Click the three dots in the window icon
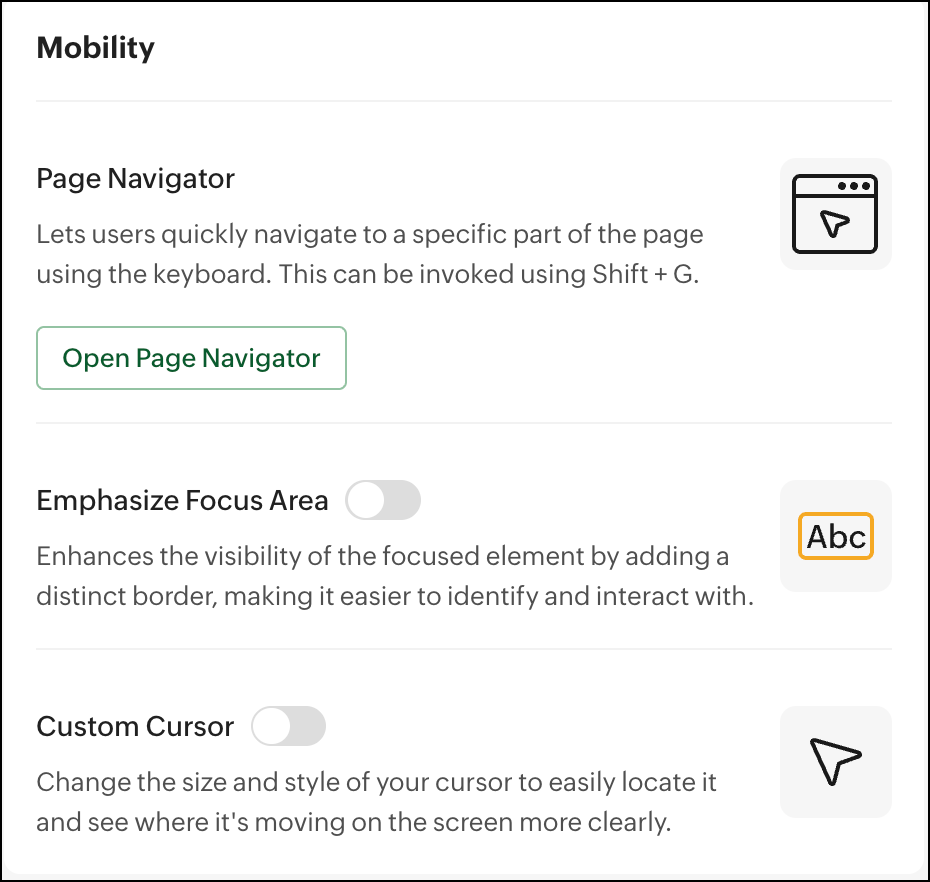 tap(853, 186)
